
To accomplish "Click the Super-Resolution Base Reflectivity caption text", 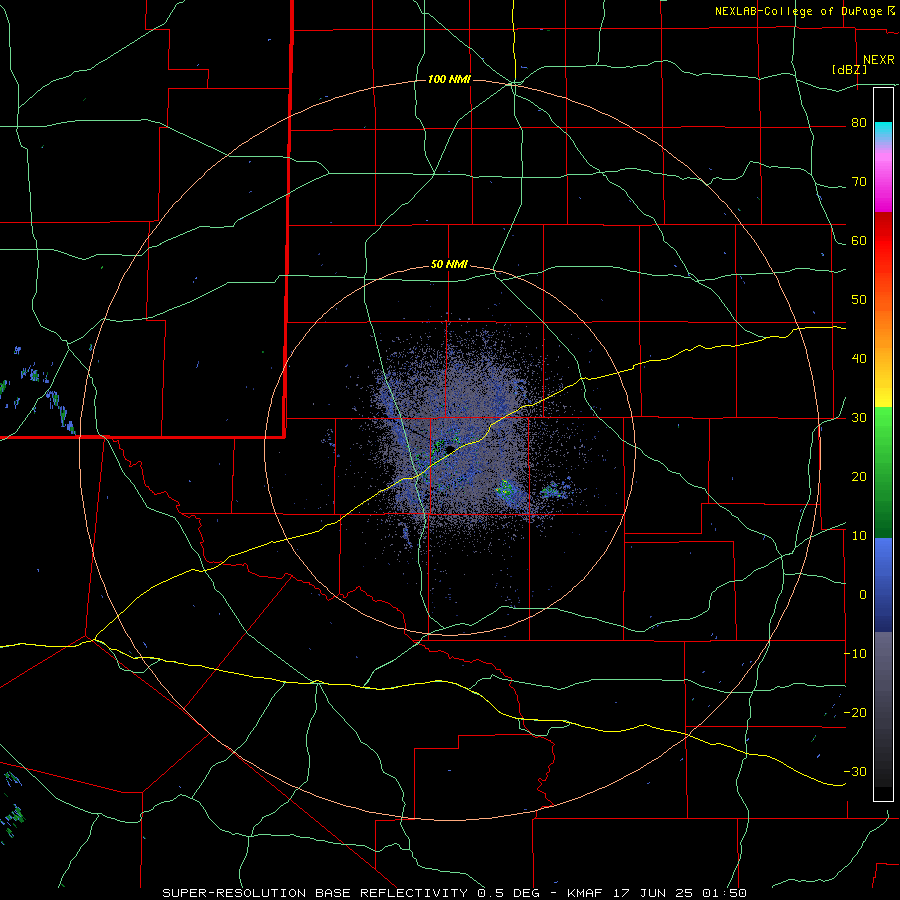I will click(314, 893).
